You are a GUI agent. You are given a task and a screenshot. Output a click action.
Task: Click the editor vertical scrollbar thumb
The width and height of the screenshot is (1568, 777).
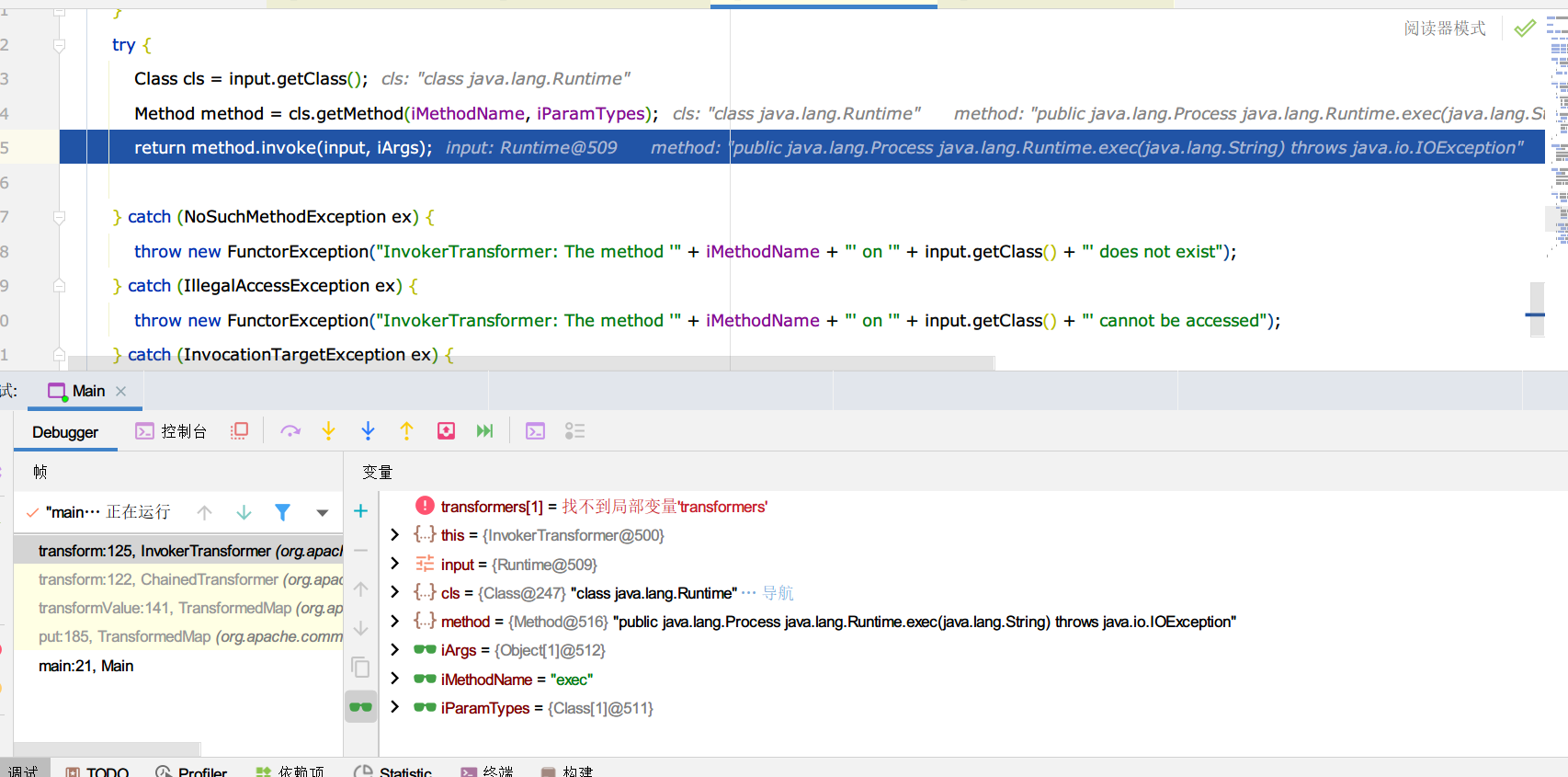[1537, 310]
